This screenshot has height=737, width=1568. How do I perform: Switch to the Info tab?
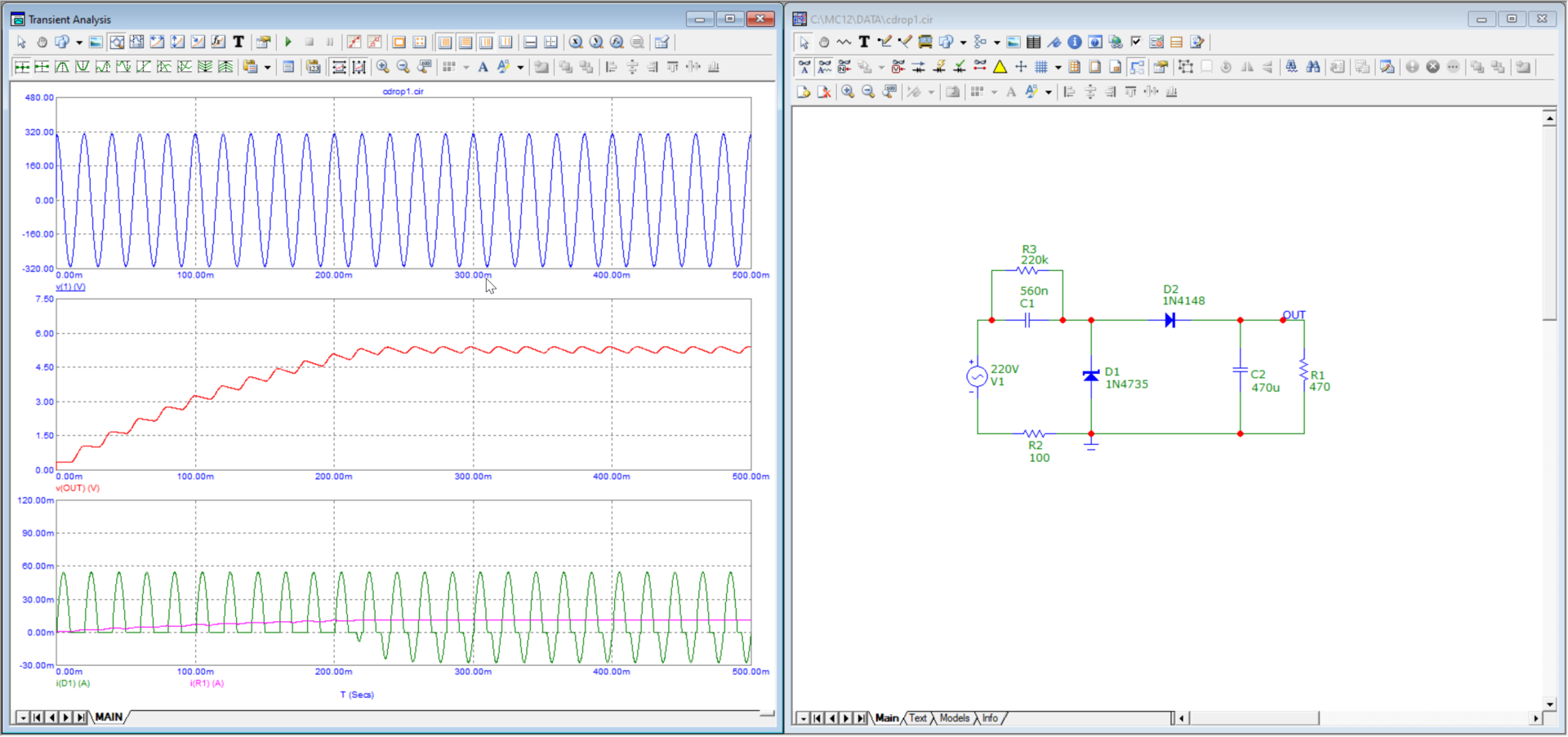(990, 718)
